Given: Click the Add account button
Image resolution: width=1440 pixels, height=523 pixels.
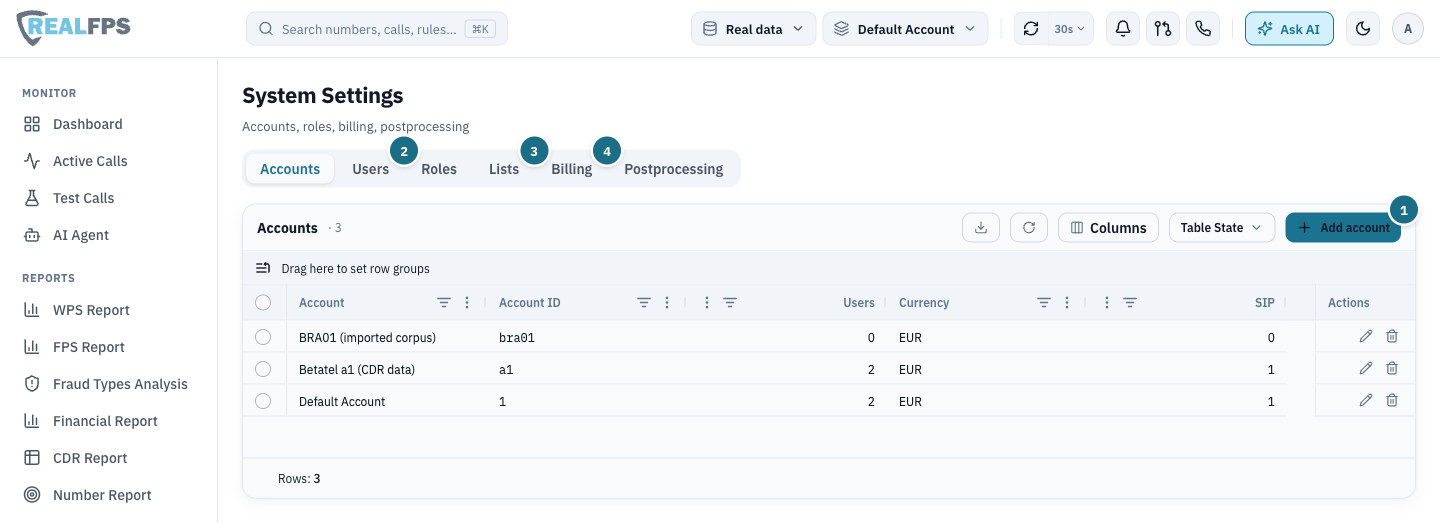Looking at the screenshot, I should [1343, 228].
